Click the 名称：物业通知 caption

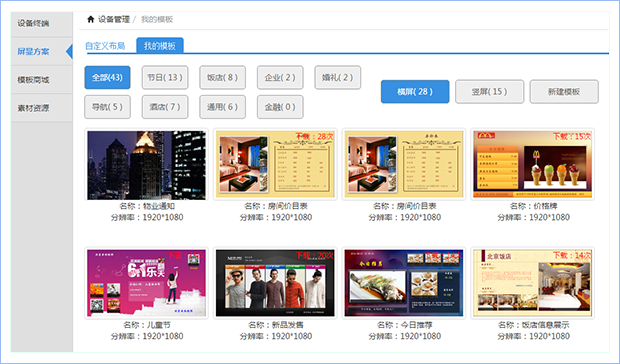(x=147, y=206)
